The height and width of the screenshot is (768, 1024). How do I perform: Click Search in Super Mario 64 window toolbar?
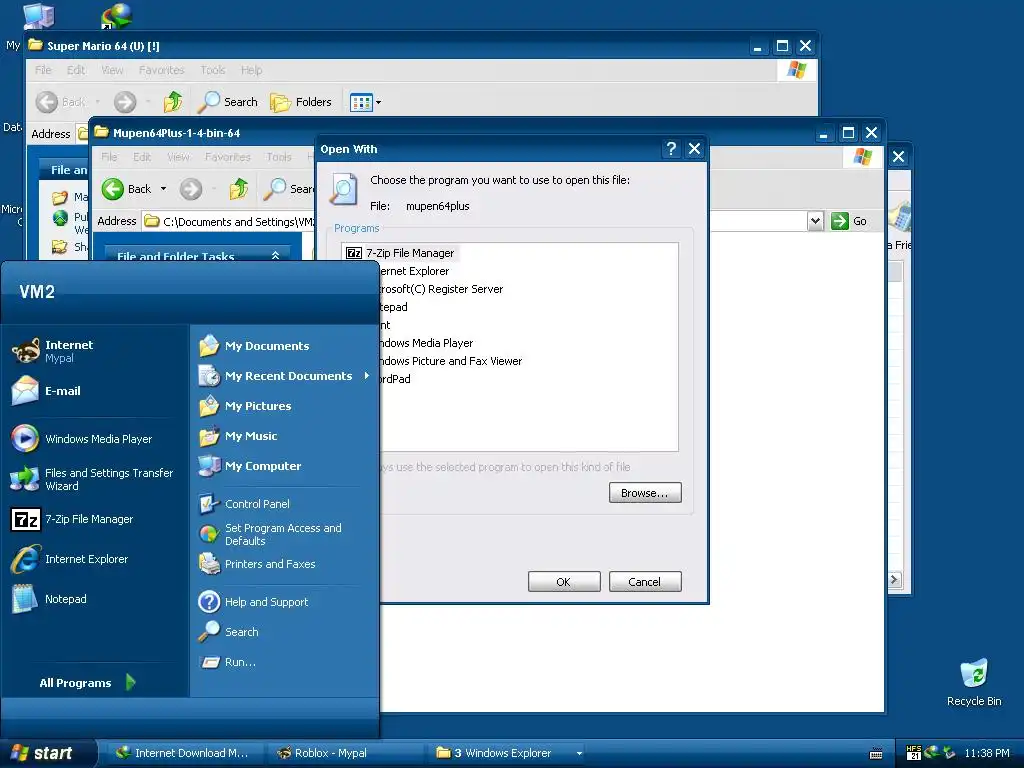point(228,102)
